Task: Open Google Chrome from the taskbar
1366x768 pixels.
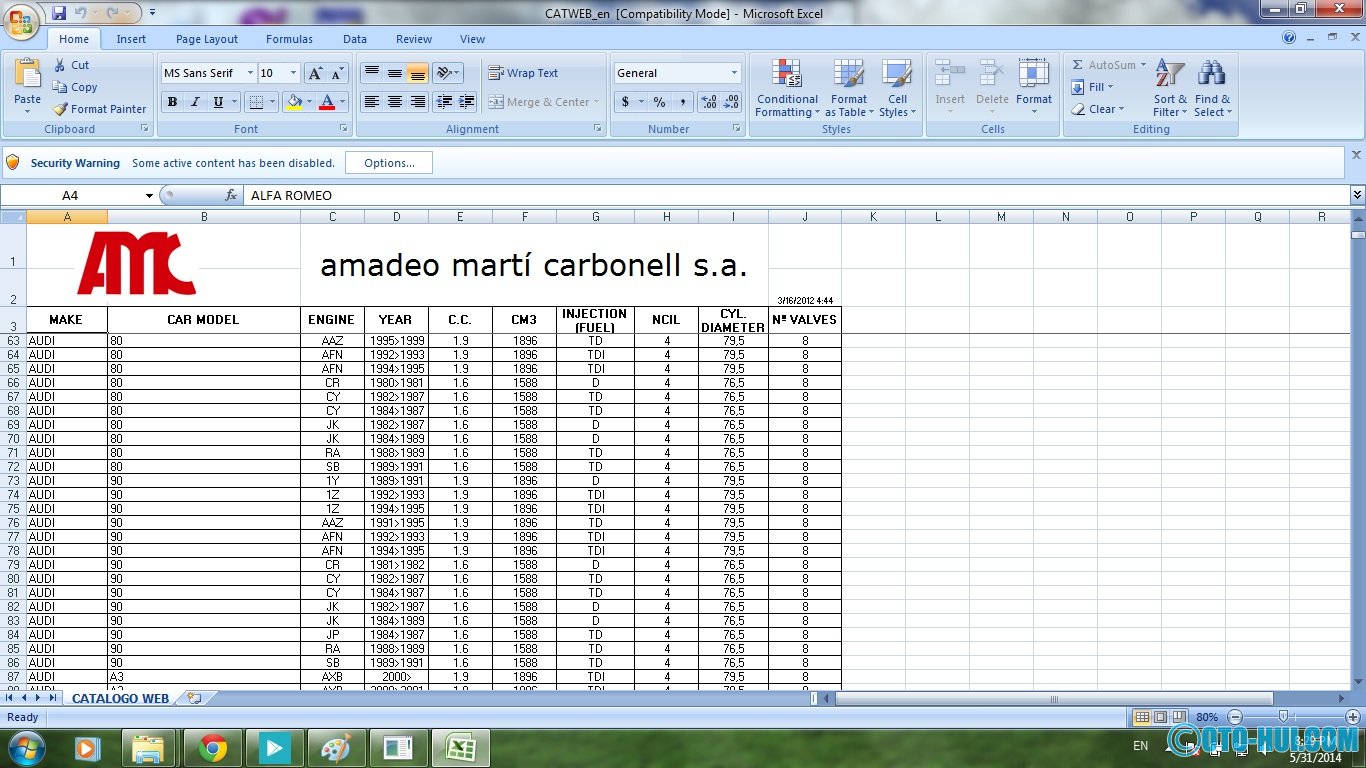Action: 211,748
